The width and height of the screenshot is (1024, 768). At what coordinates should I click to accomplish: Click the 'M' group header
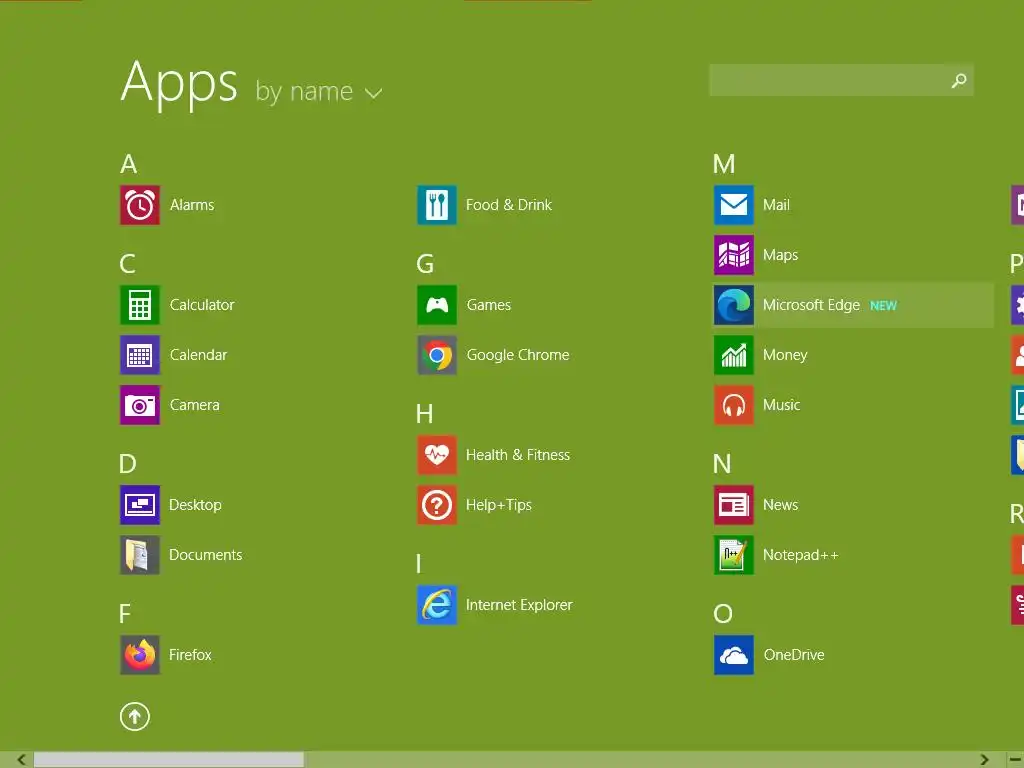(724, 164)
